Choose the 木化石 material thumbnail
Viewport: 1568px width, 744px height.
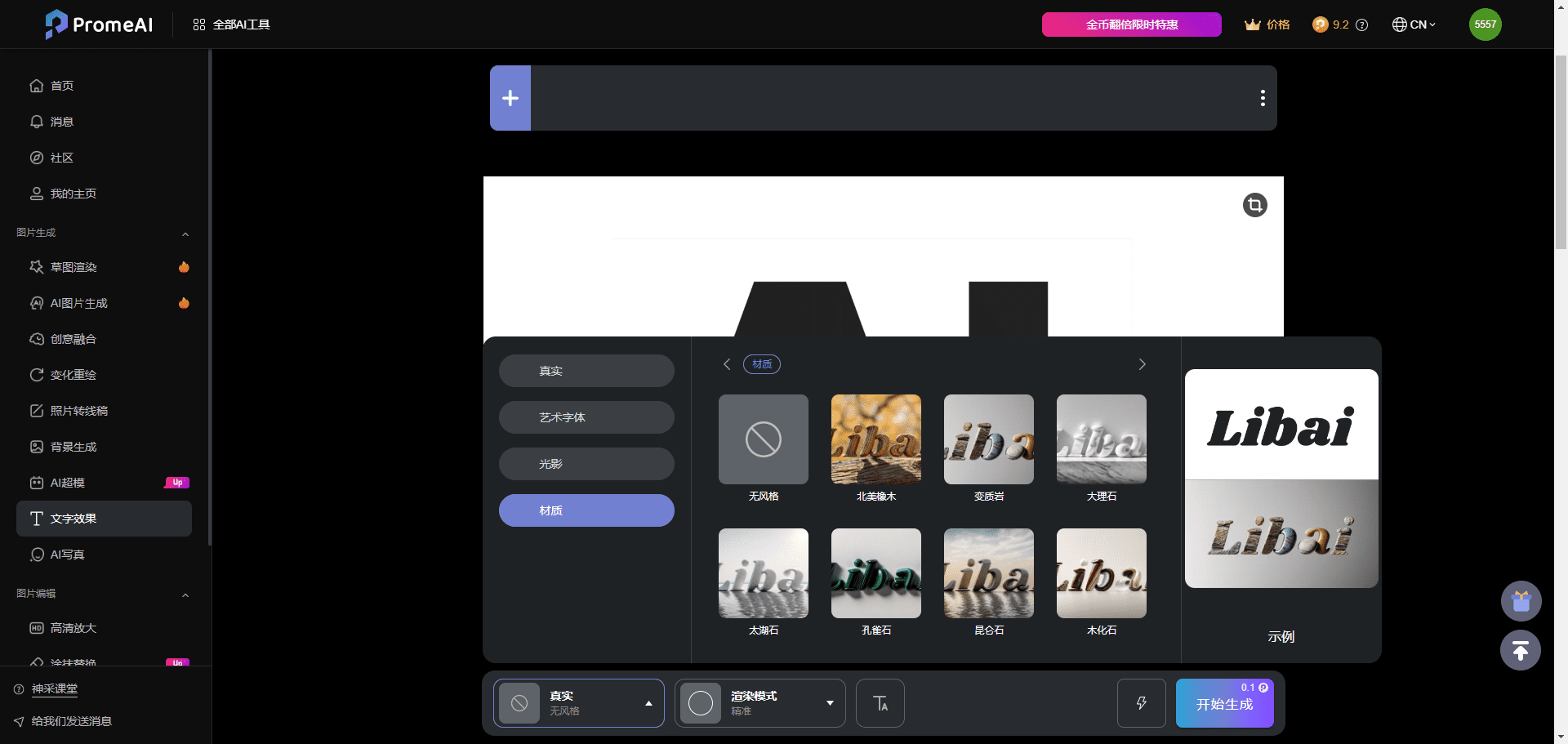point(1102,573)
